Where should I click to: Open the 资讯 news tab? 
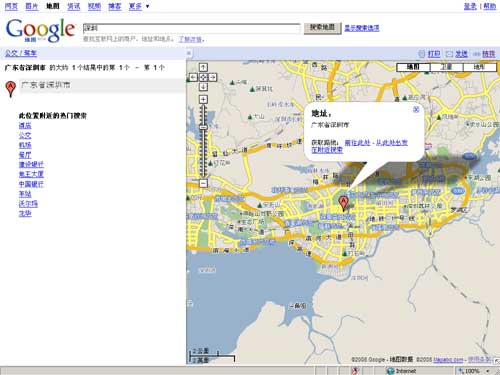[74, 6]
